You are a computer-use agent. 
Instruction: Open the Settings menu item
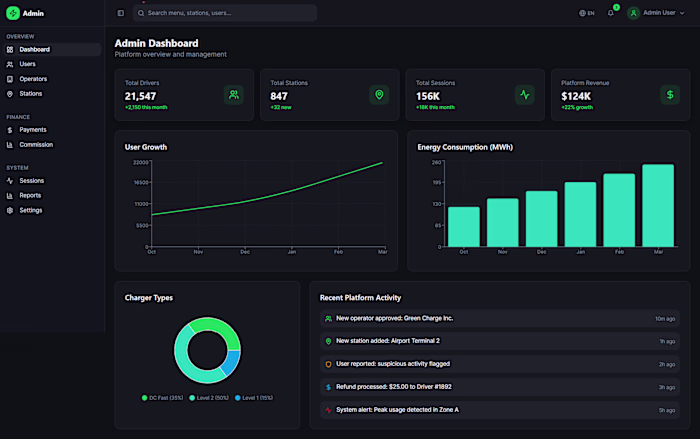pyautogui.click(x=53, y=210)
